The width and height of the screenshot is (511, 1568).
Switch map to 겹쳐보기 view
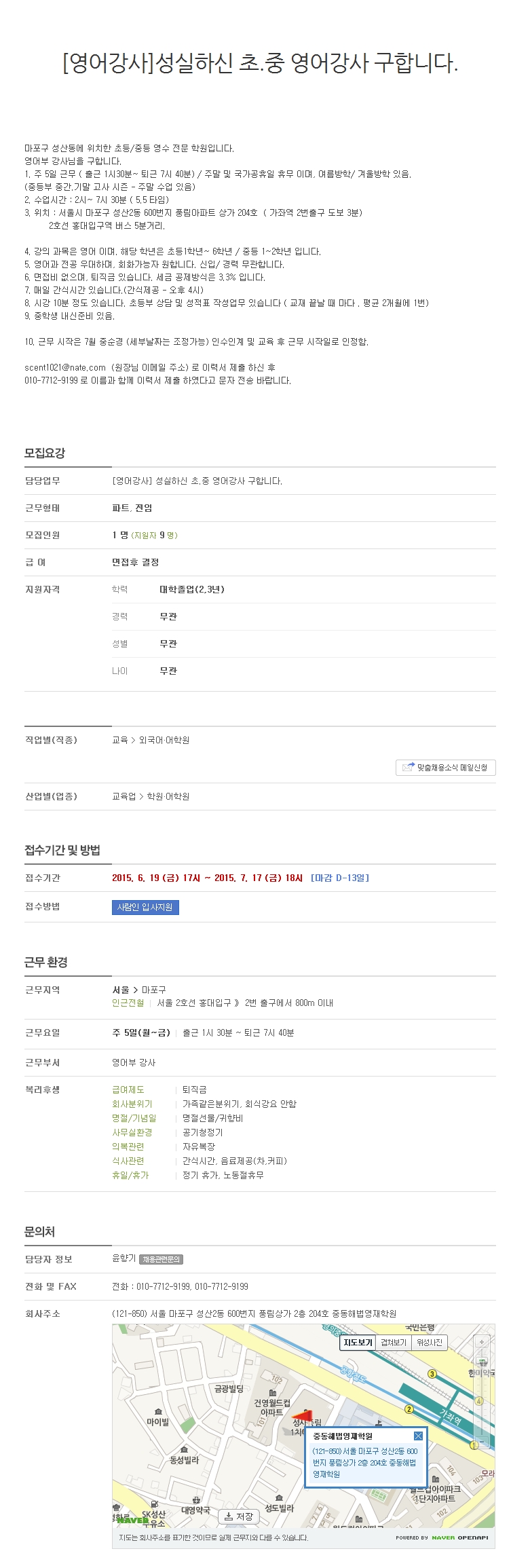394,1342
